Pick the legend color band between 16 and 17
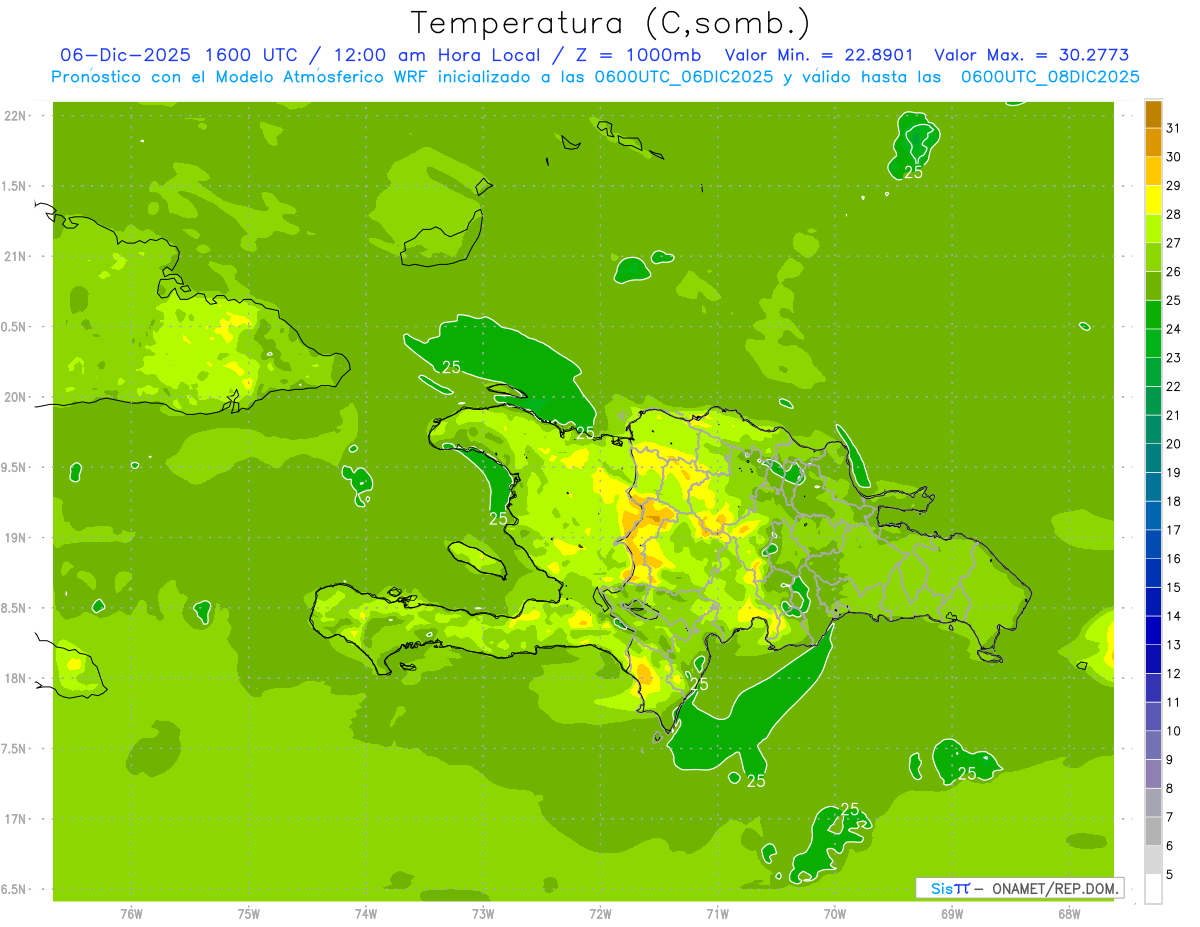This screenshot has width=1200, height=927. coord(1153,545)
